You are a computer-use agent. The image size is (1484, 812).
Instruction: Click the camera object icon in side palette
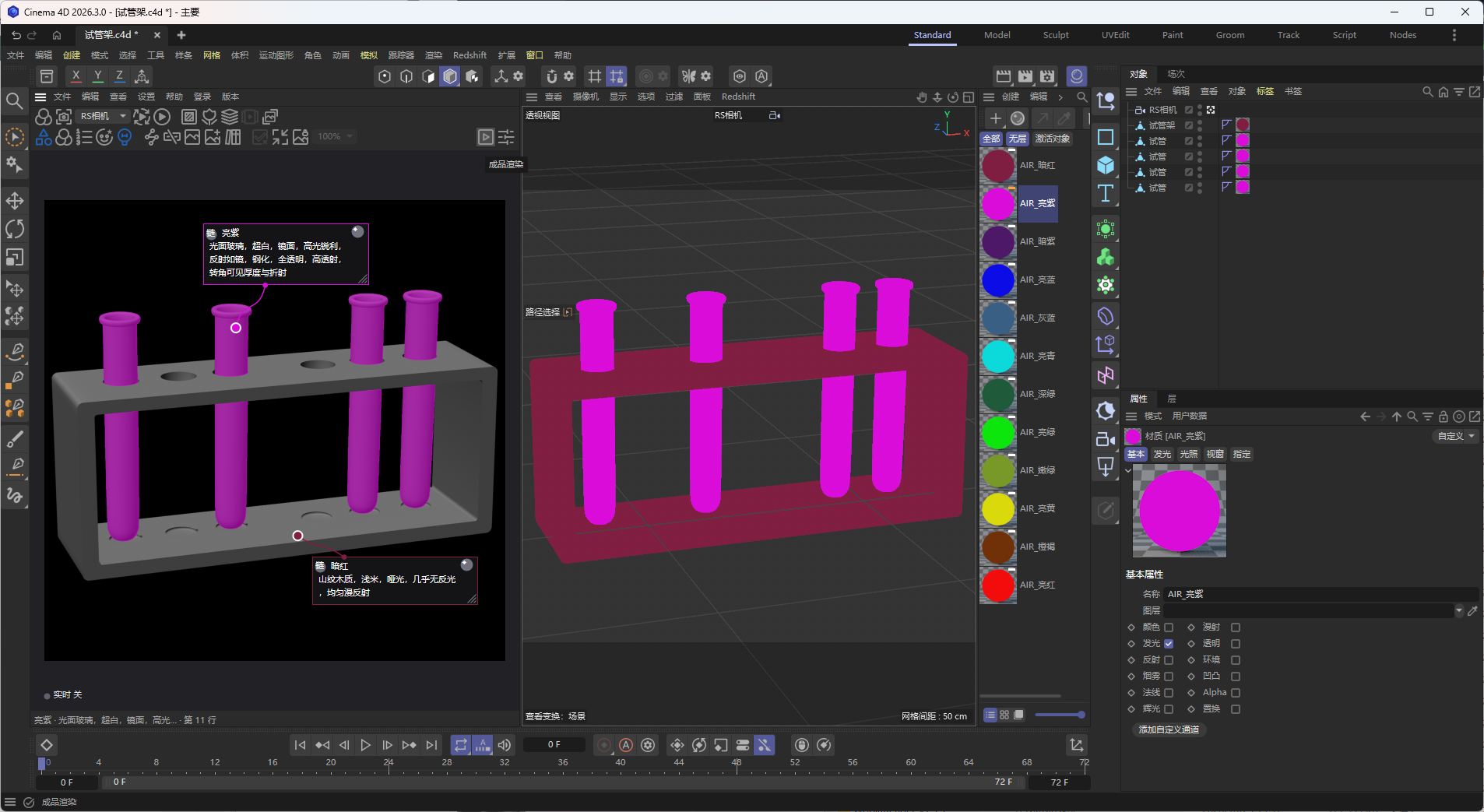tap(1106, 439)
